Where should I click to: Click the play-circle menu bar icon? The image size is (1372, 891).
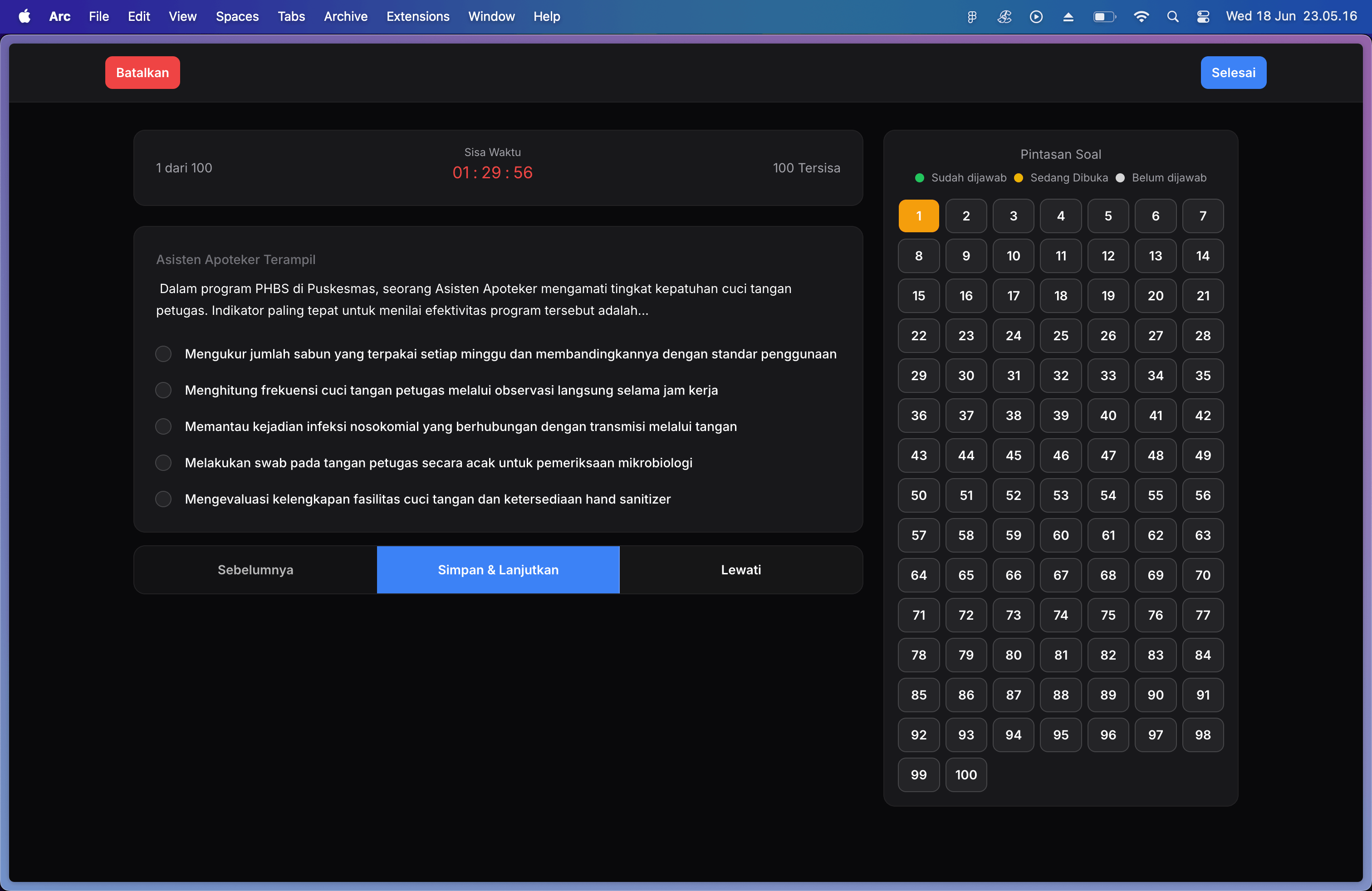pos(1036,17)
